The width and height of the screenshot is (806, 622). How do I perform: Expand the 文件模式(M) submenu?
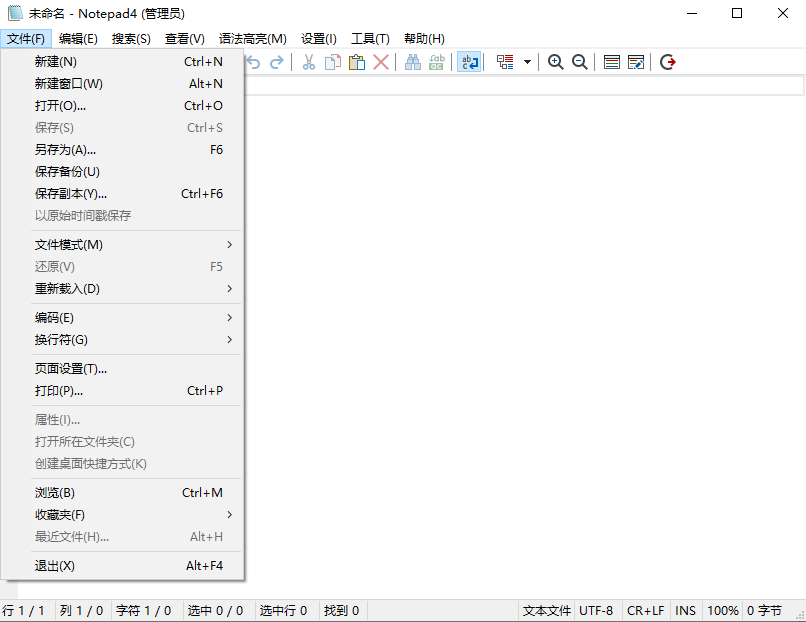coord(122,245)
